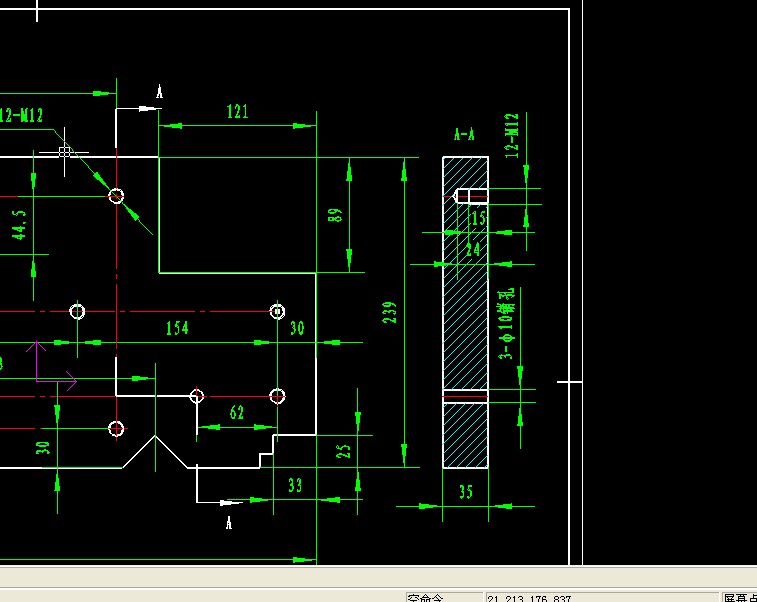757x602 pixels.
Task: Click the 33 dimension below the step
Action: pos(295,485)
